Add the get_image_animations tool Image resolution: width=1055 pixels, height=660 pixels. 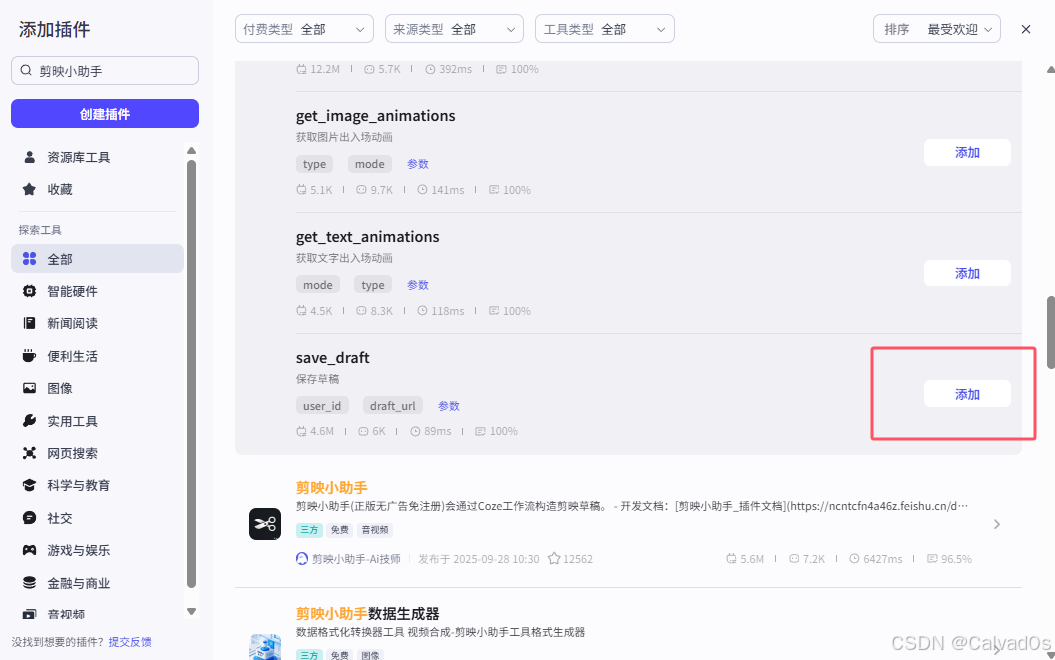tap(967, 153)
